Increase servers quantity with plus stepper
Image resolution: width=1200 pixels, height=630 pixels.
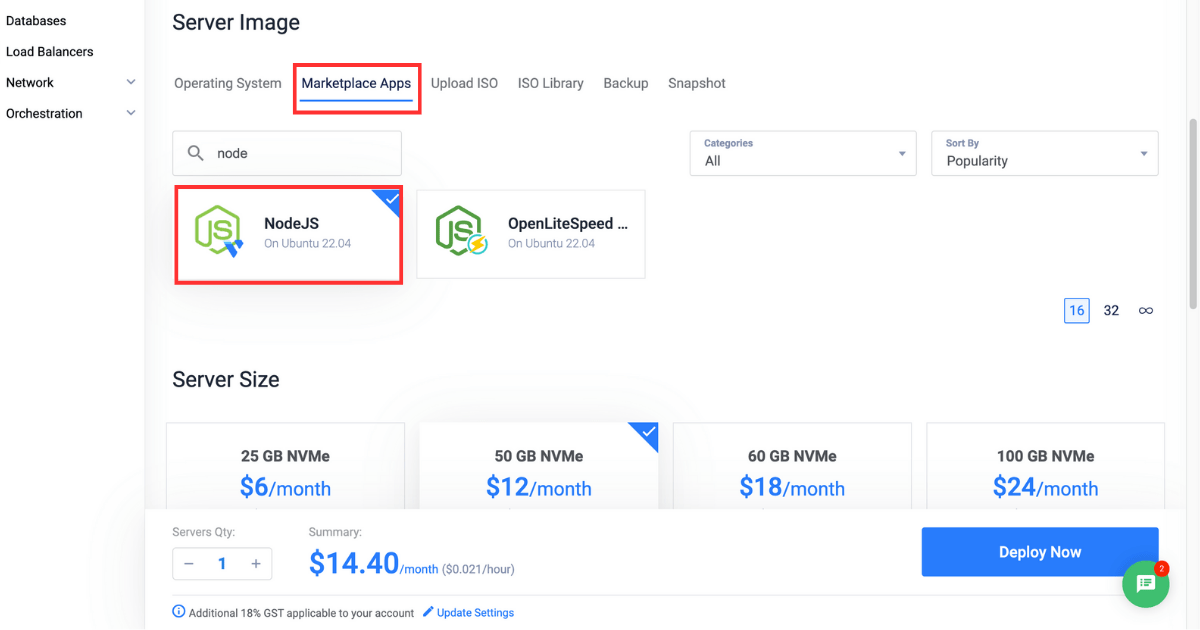click(254, 563)
